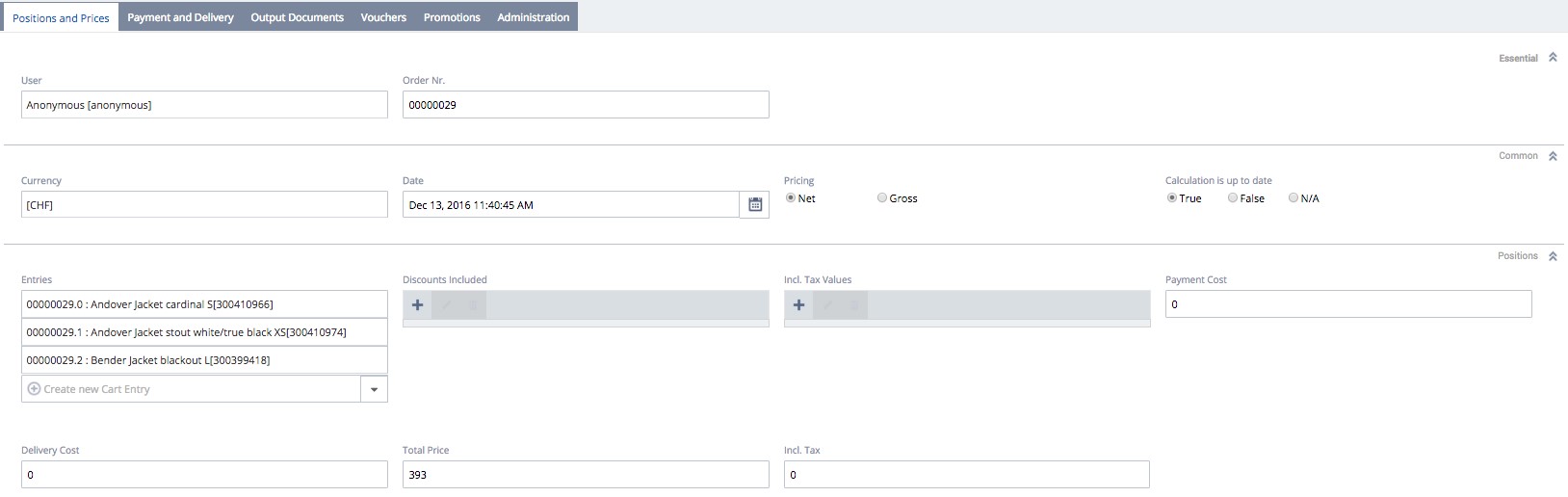Screen dimensions: 1568x497
Task: Open the Date calendar picker icon
Action: [755, 204]
